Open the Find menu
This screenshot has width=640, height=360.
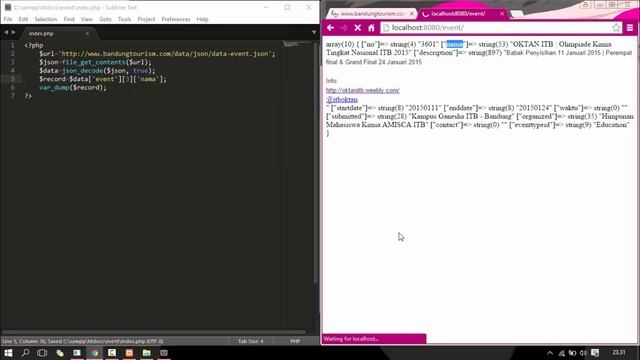point(69,19)
